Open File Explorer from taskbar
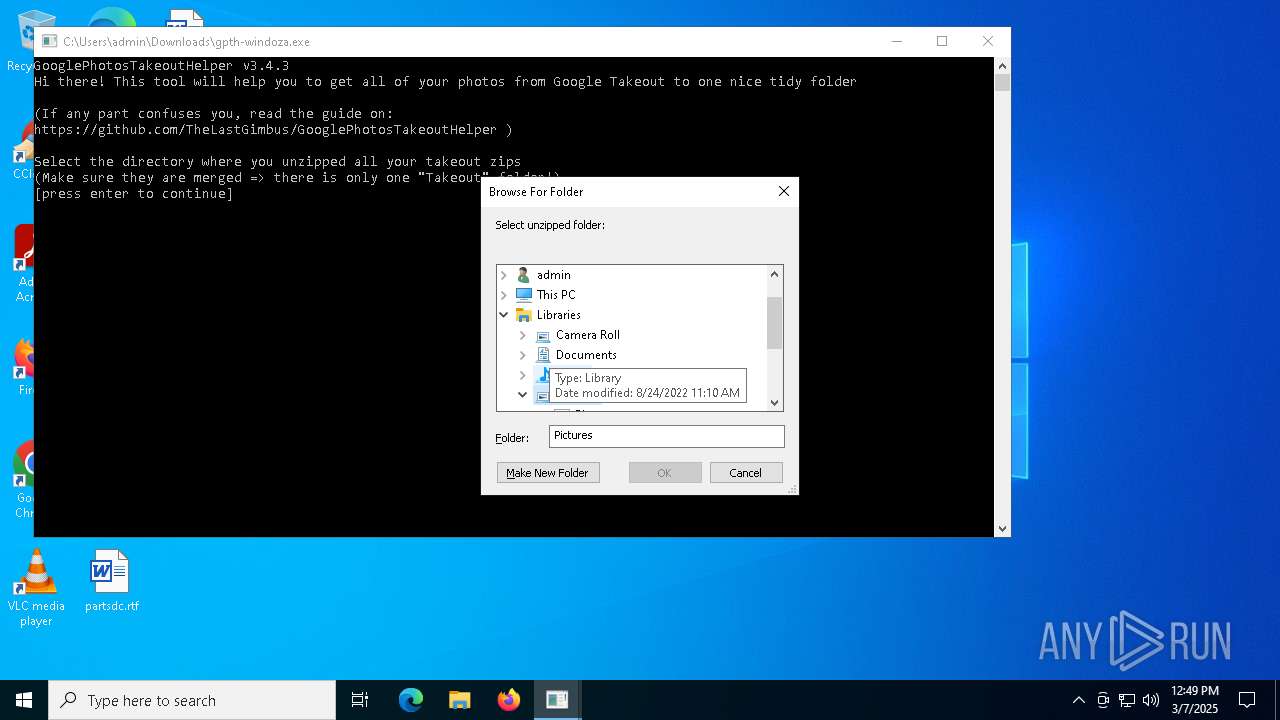Screen dimensions: 1280x720 (x=460, y=700)
